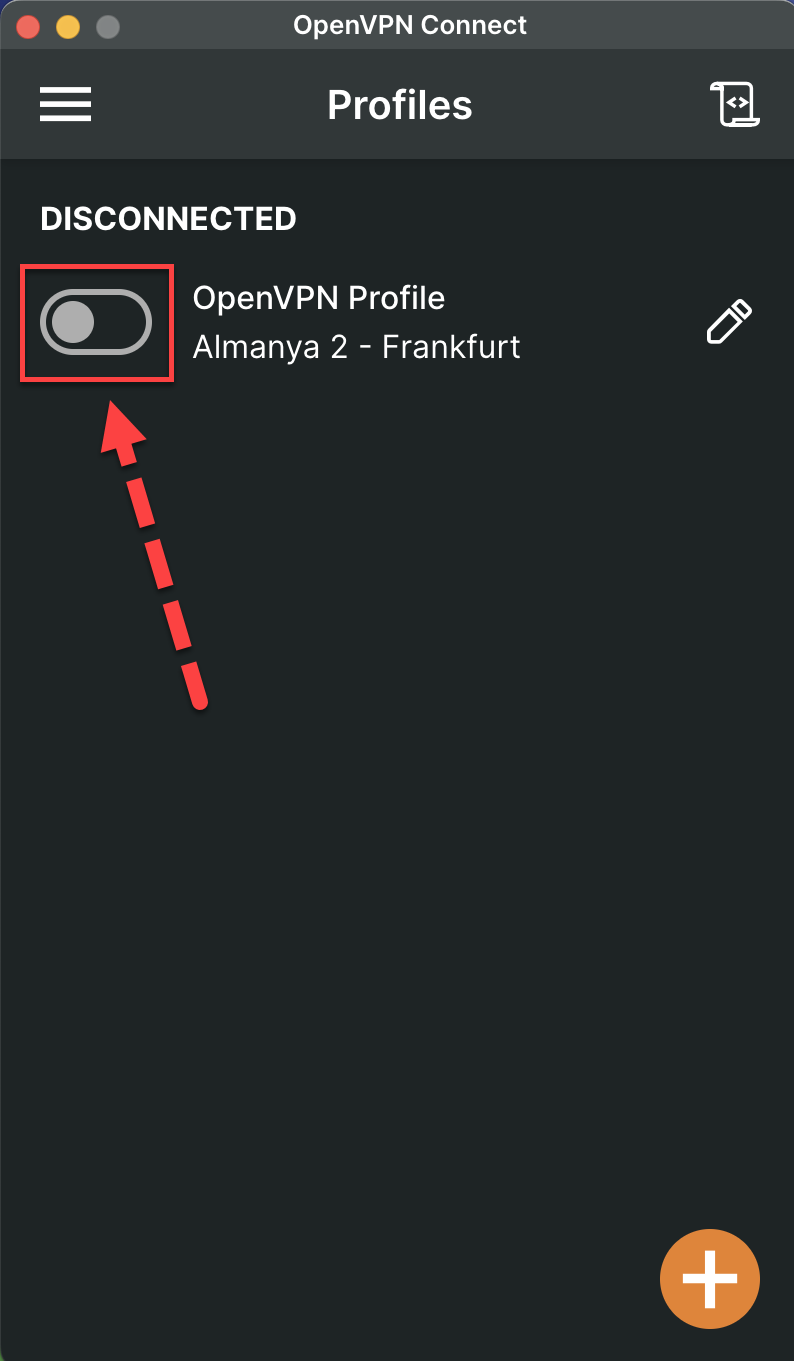Click the Profiles header title

(400, 105)
